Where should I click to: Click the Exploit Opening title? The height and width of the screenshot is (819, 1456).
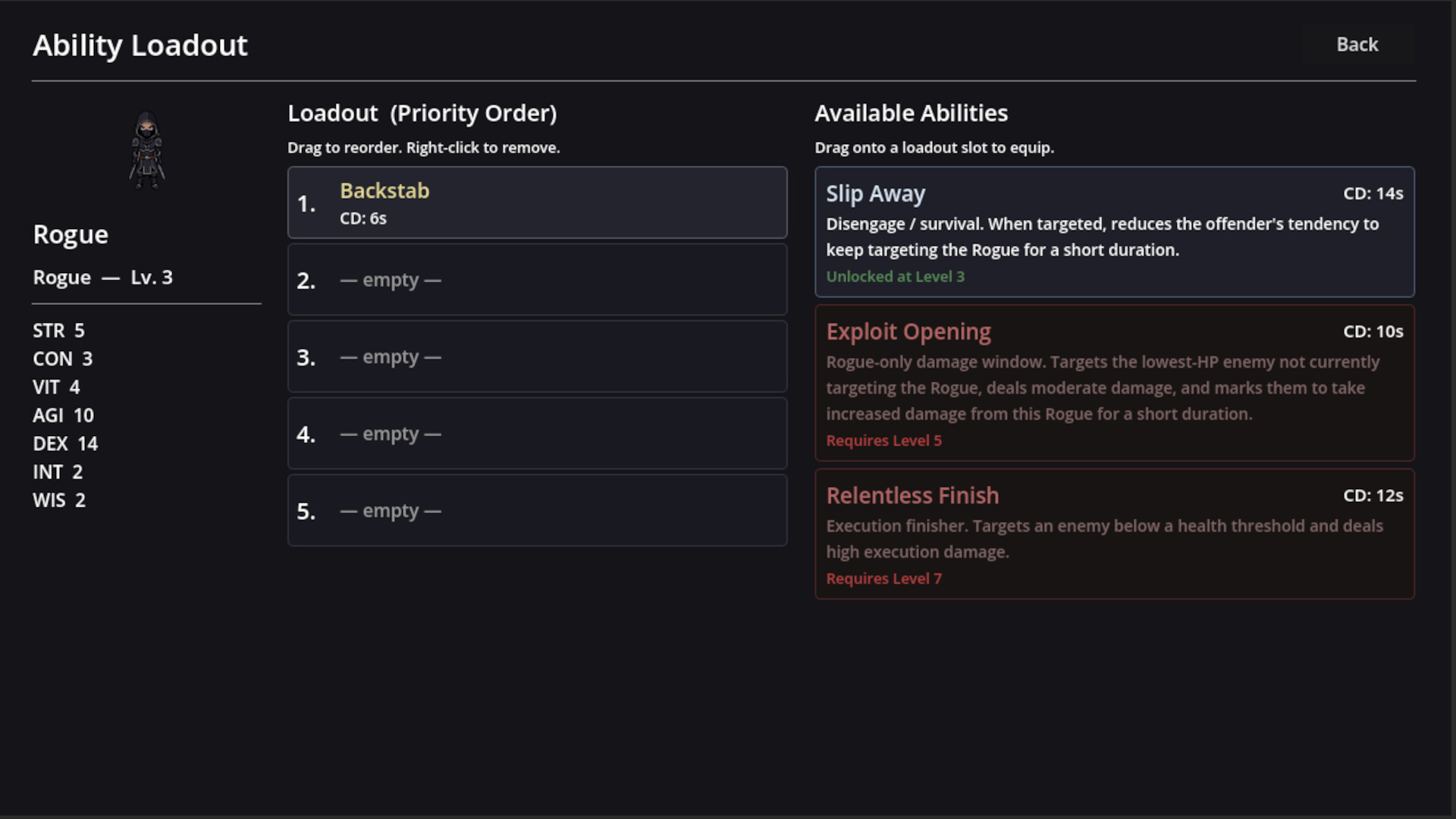click(x=908, y=332)
